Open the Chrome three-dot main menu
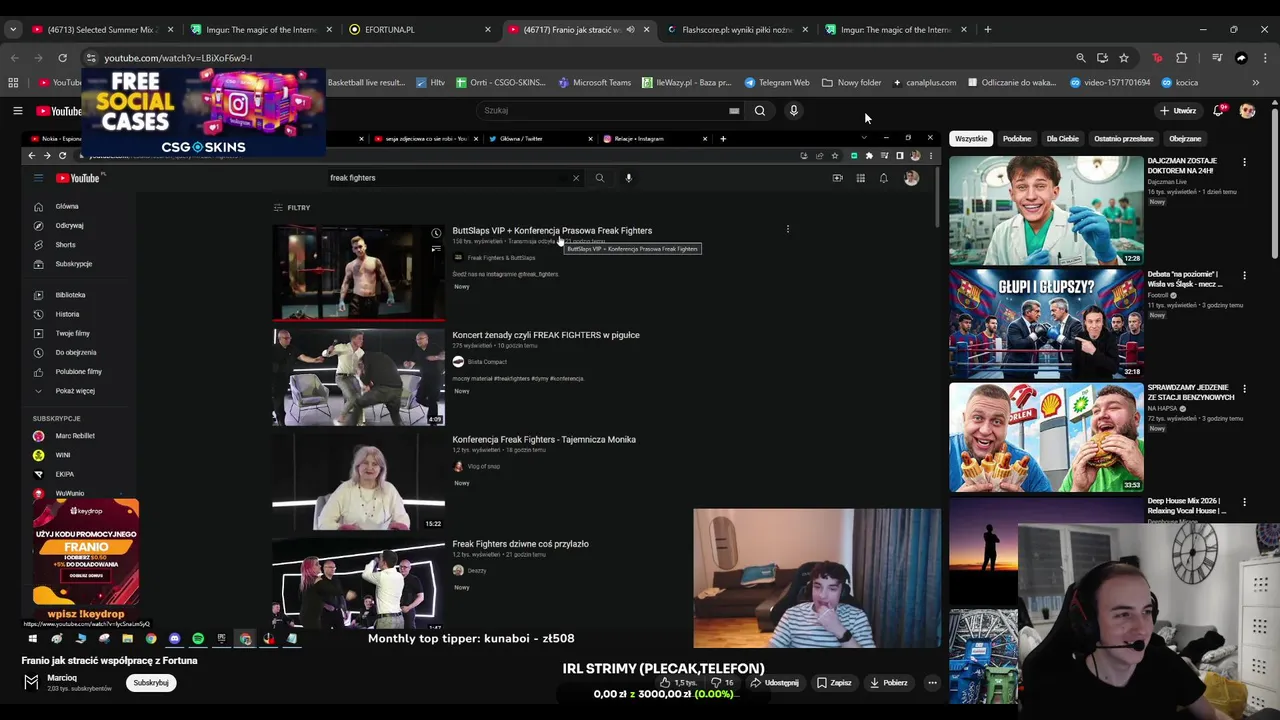This screenshot has width=1280, height=720. click(x=1265, y=58)
